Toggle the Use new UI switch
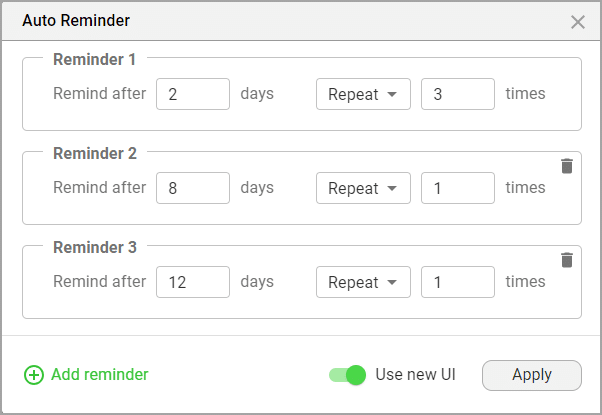 [347, 375]
